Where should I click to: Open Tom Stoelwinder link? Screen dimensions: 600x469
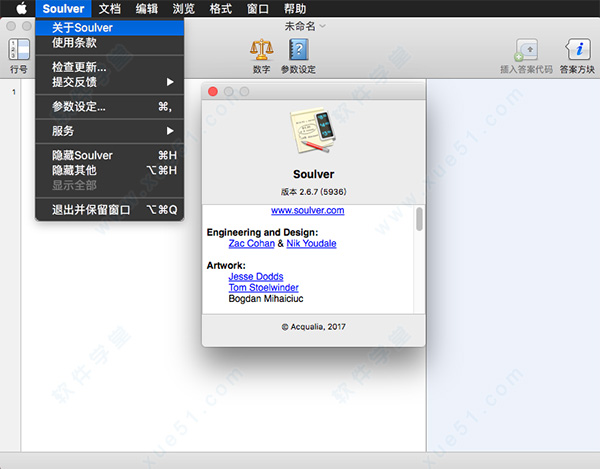(264, 288)
